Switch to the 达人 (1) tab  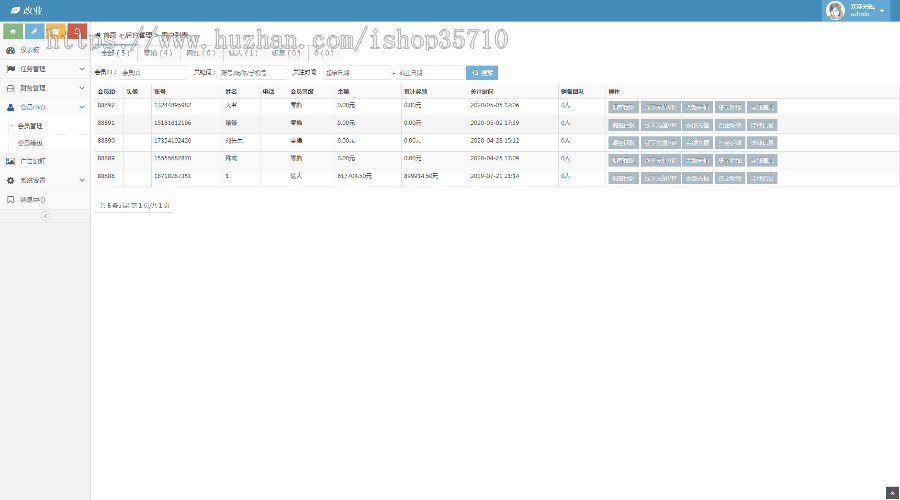point(243,53)
